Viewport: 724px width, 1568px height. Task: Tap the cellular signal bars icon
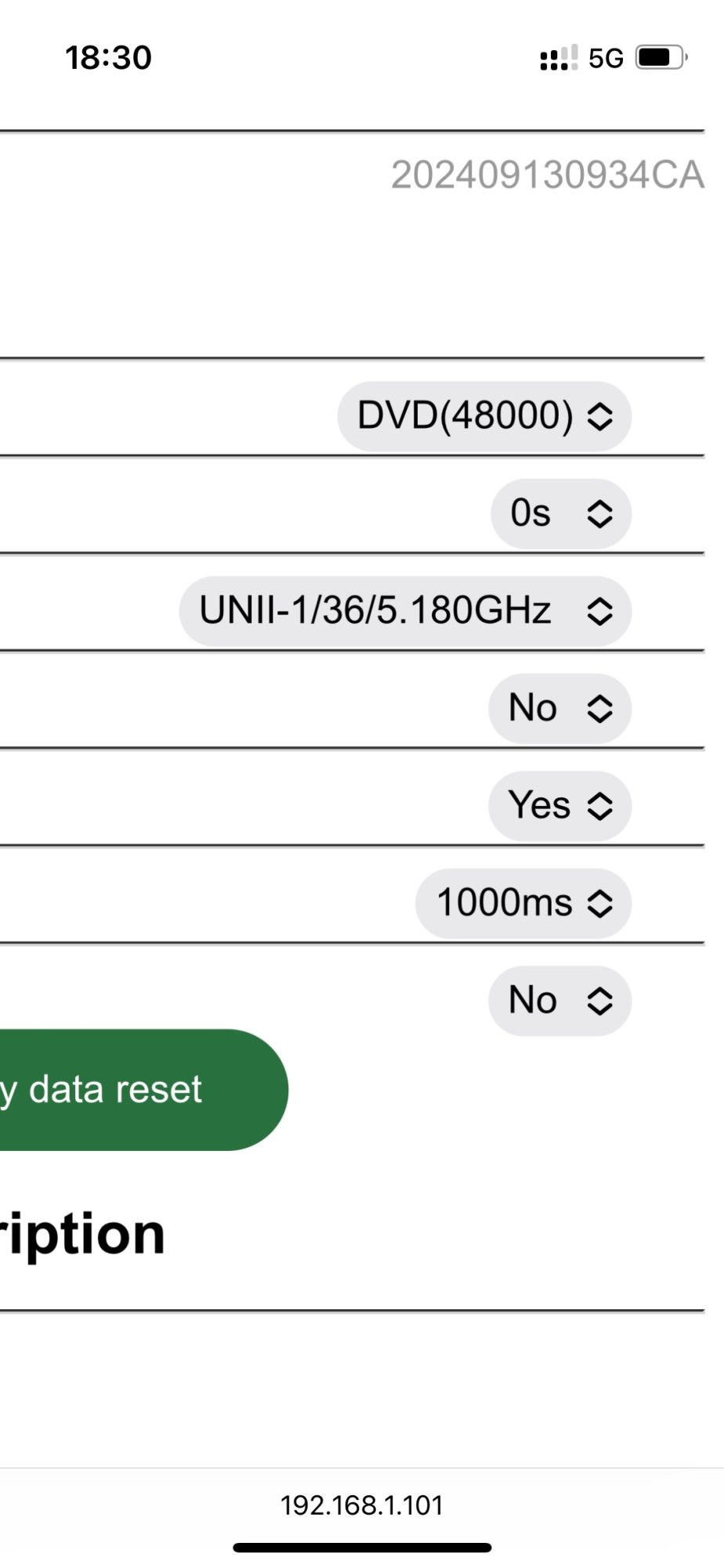click(559, 57)
